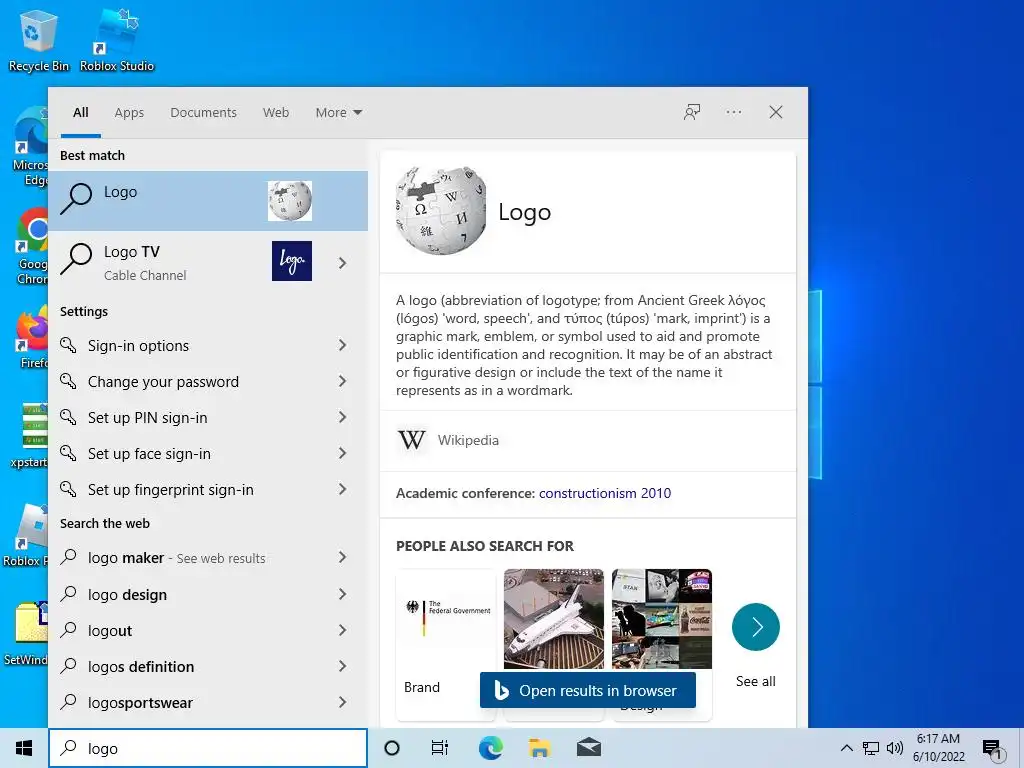The height and width of the screenshot is (768, 1024).
Task: Click the Windows Start button
Action: coord(24,748)
